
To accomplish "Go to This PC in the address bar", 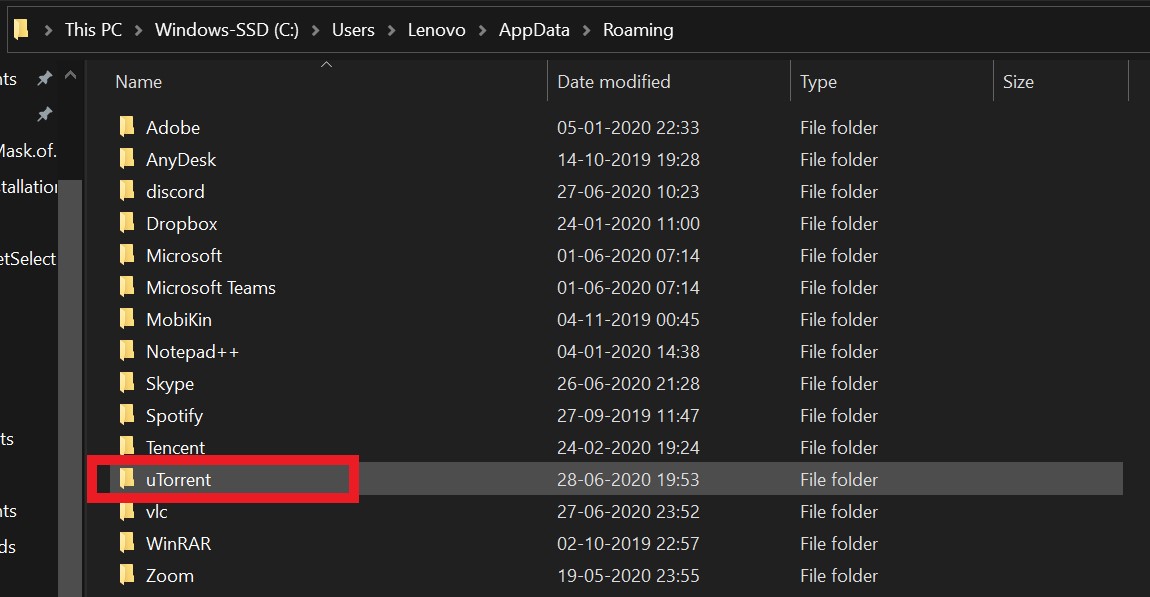I will (x=93, y=29).
